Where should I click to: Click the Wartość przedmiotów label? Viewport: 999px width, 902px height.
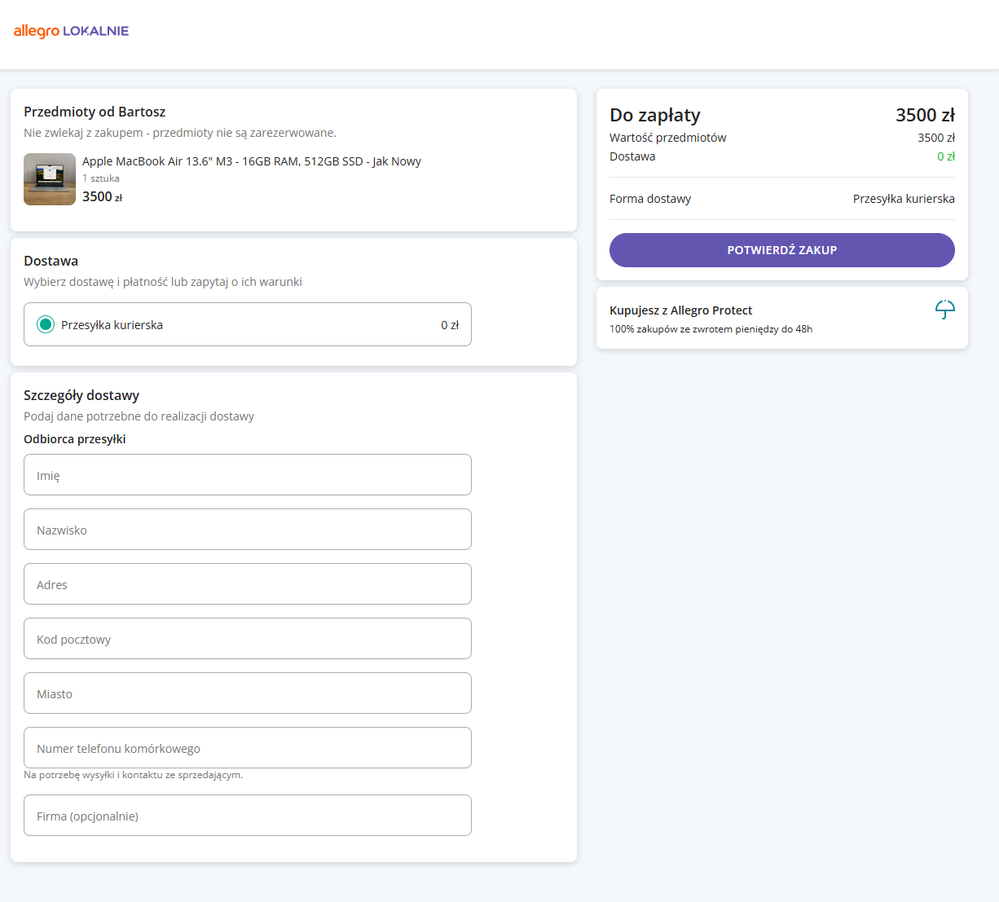pyautogui.click(x=668, y=138)
